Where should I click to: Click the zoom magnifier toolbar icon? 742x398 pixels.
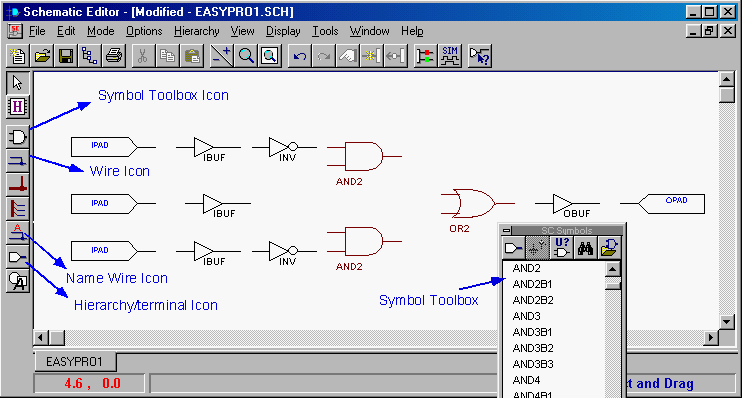tap(246, 56)
